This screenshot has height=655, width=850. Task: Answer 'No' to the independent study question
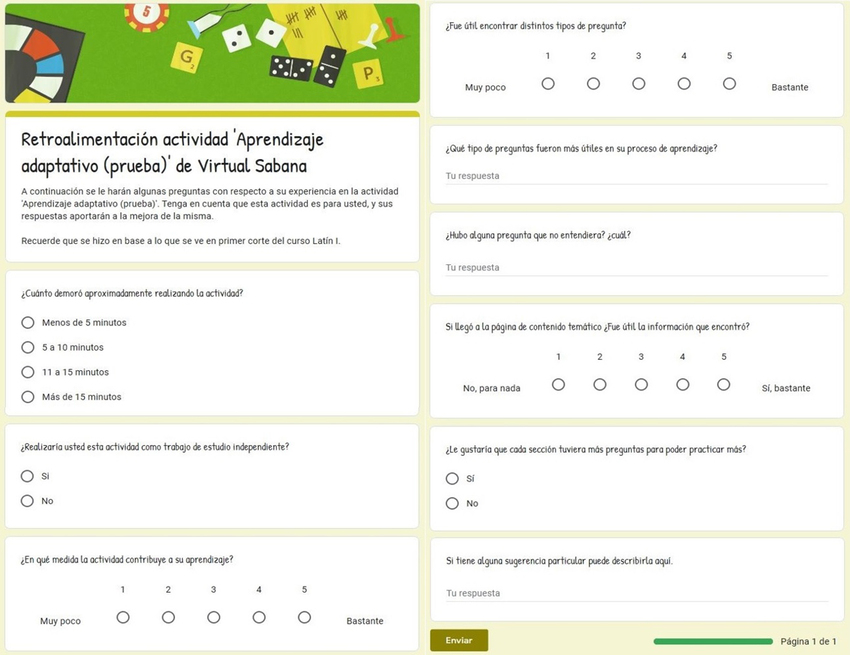pos(28,501)
